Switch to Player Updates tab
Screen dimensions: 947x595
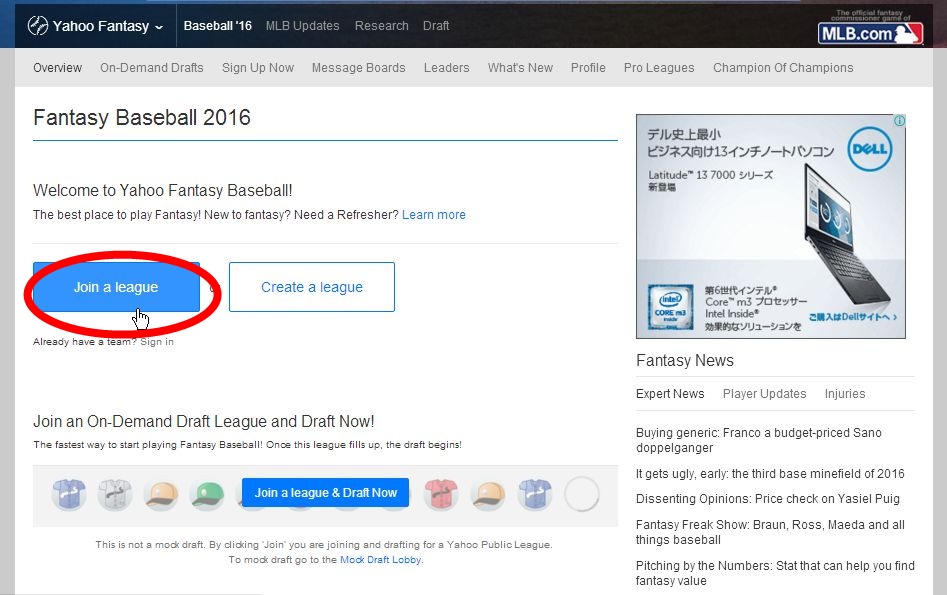pyautogui.click(x=765, y=394)
